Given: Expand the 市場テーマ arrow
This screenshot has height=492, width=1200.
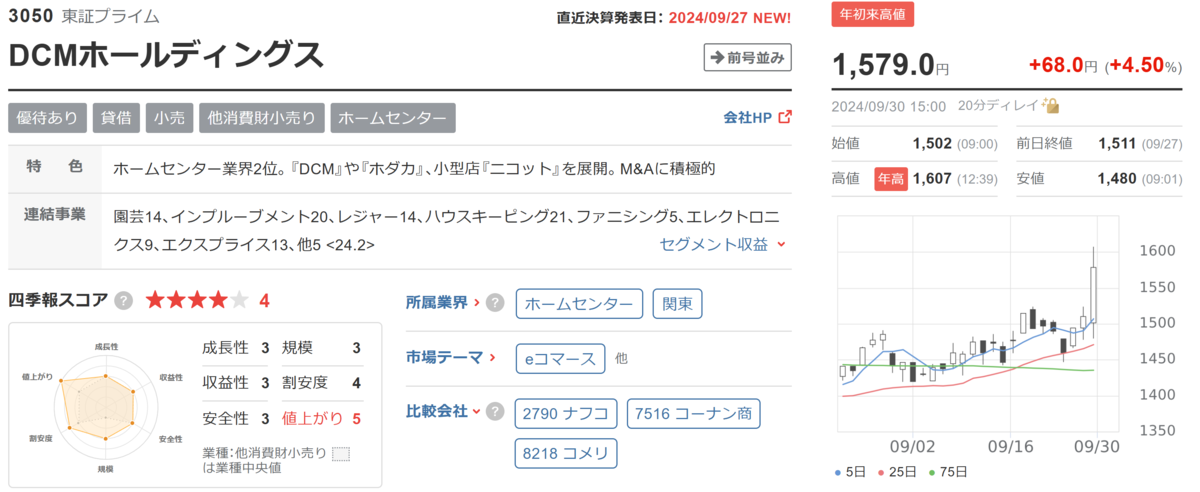Looking at the screenshot, I should point(491,356).
